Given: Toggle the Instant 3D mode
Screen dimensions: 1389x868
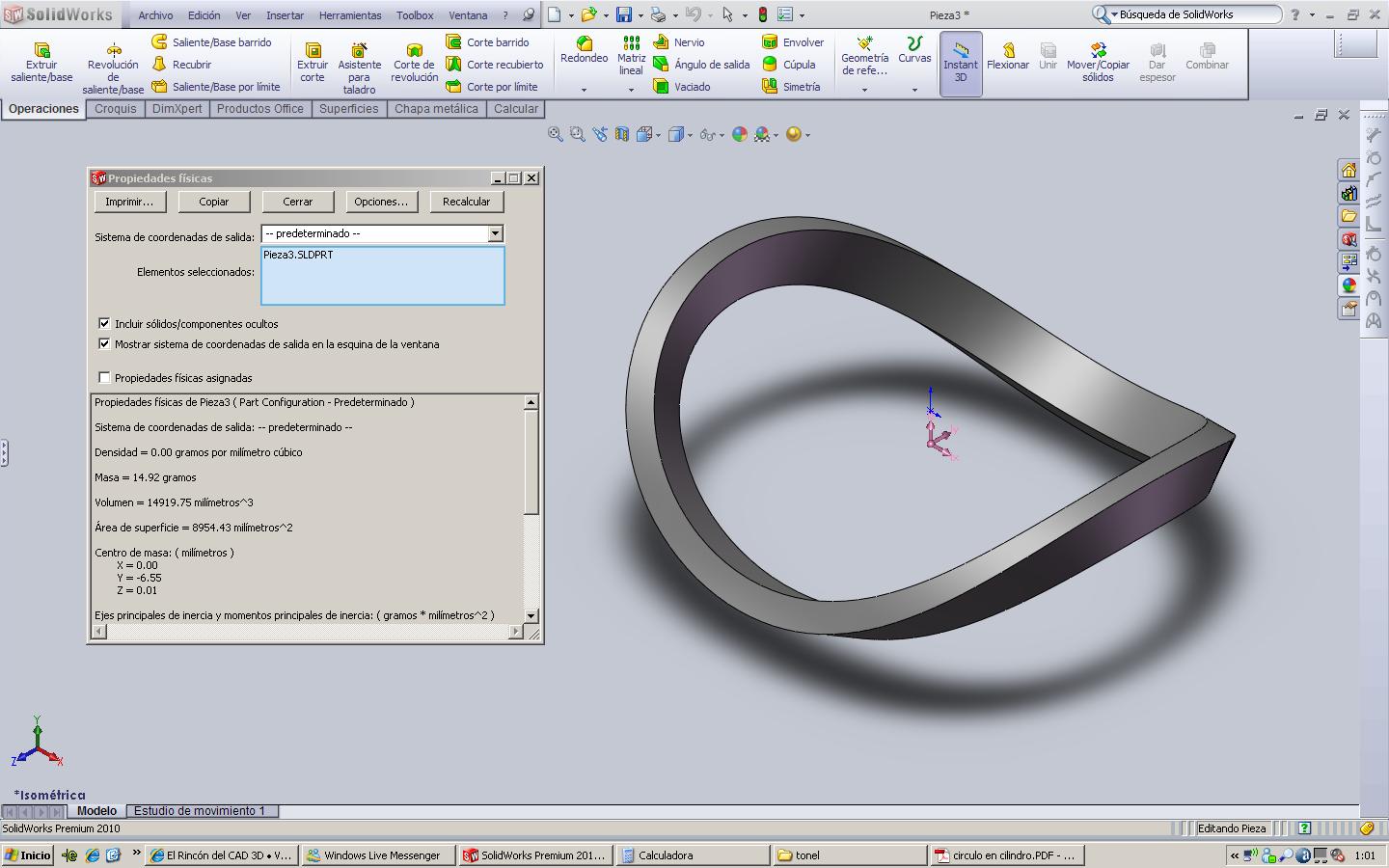Looking at the screenshot, I should 961,63.
